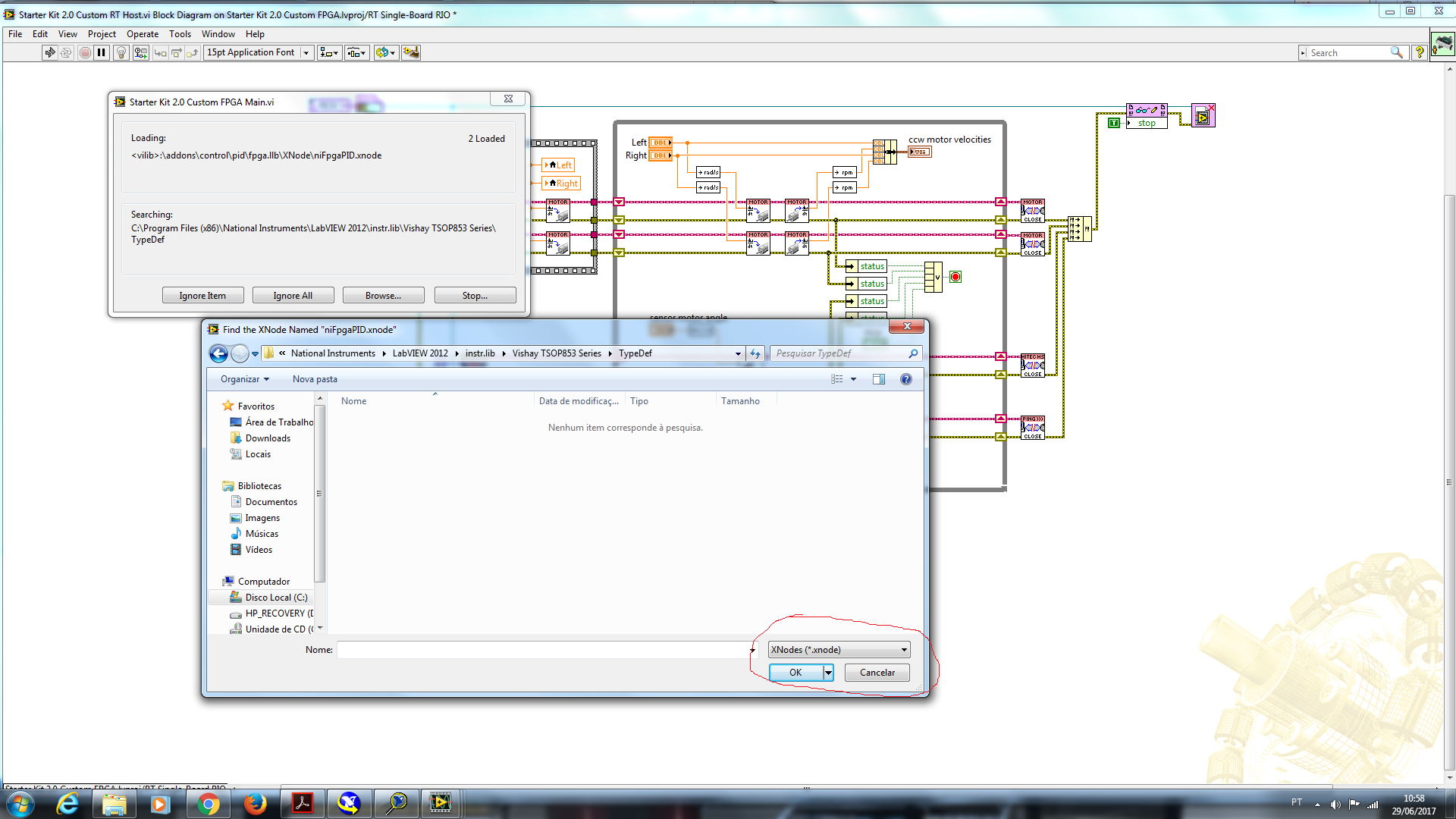Click the back arrow in file dialog
Image resolution: width=1456 pixels, height=819 pixels.
pos(218,353)
